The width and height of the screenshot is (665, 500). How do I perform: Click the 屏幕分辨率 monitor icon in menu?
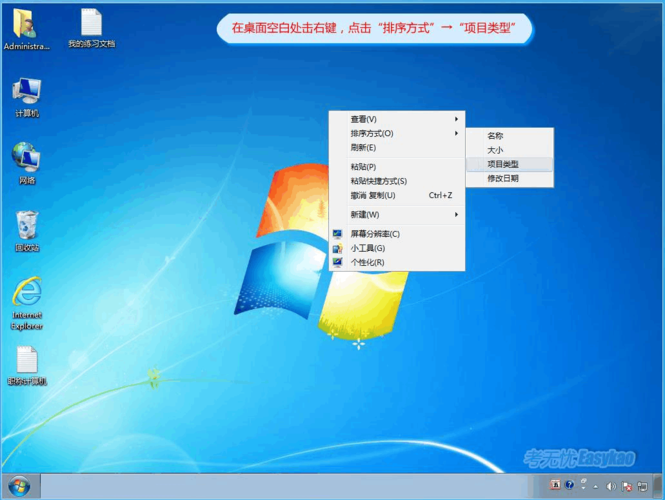338,234
